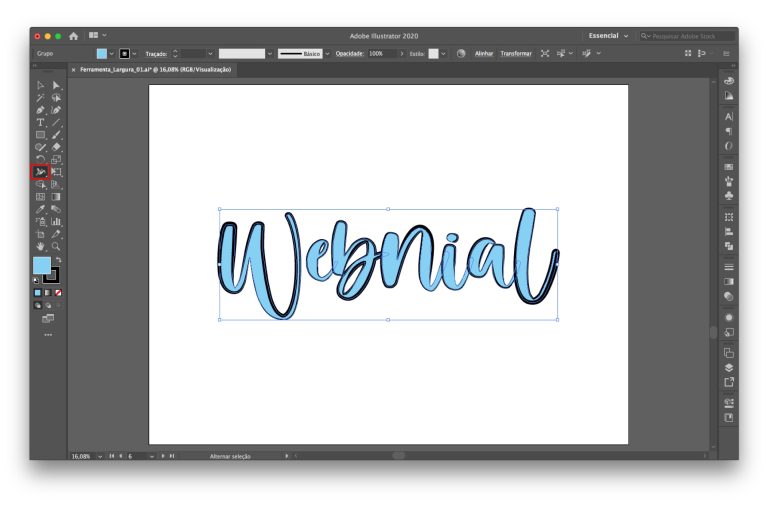Open the Layers panel icon
The width and height of the screenshot is (768, 512).
tap(729, 367)
